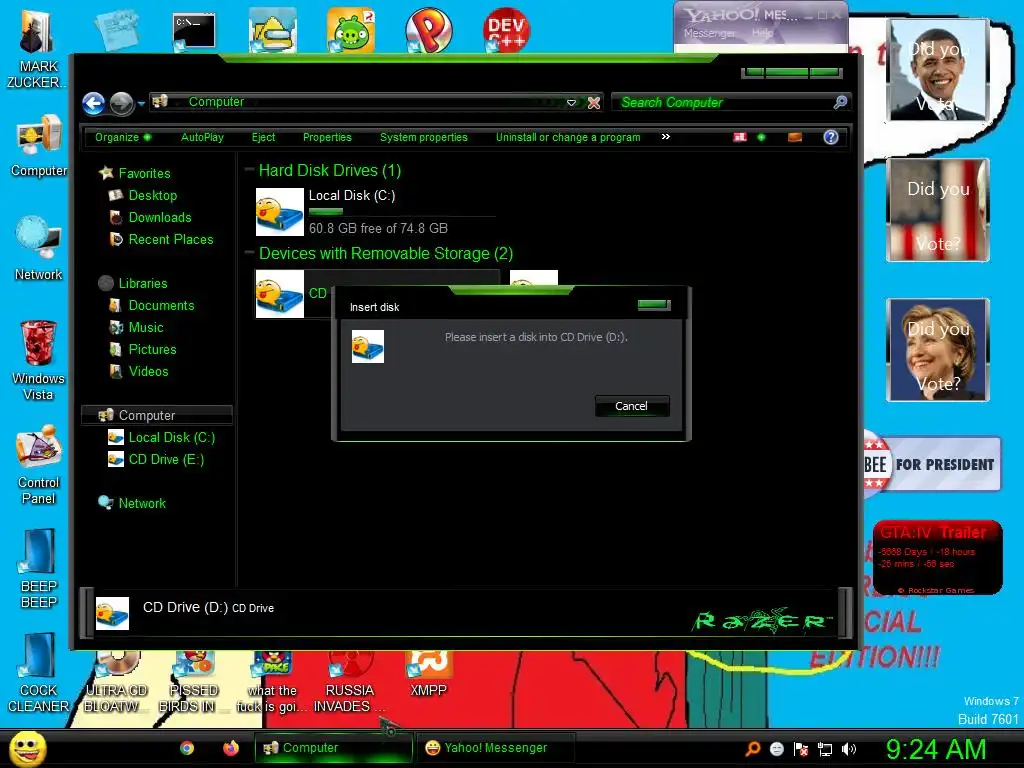Viewport: 1024px width, 768px height.
Task: Select CD Drive (E:) in navigation pane
Action: 166,460
